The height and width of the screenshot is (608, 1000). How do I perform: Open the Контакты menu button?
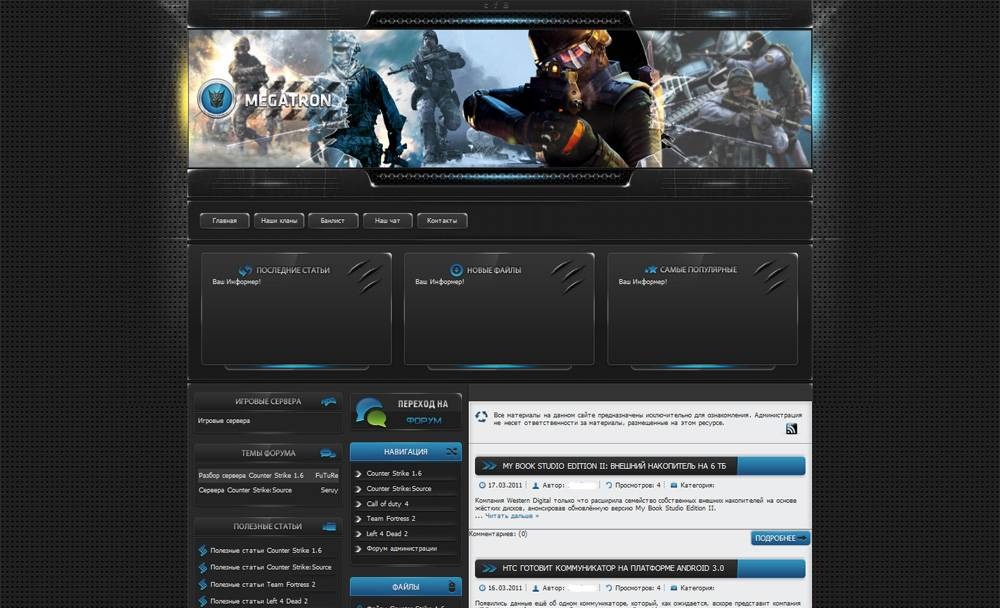point(442,221)
